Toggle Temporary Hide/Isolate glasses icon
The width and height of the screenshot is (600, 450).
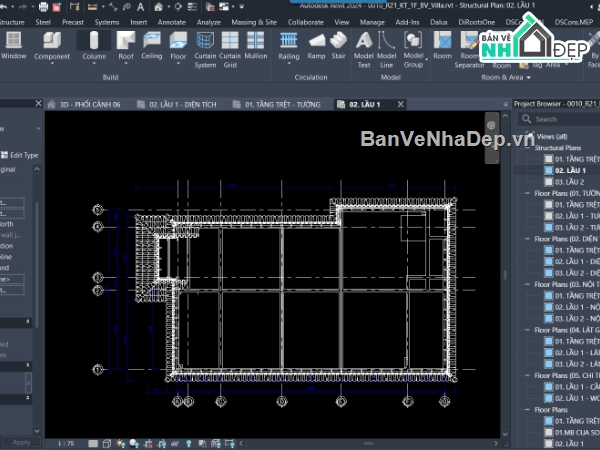[175, 443]
